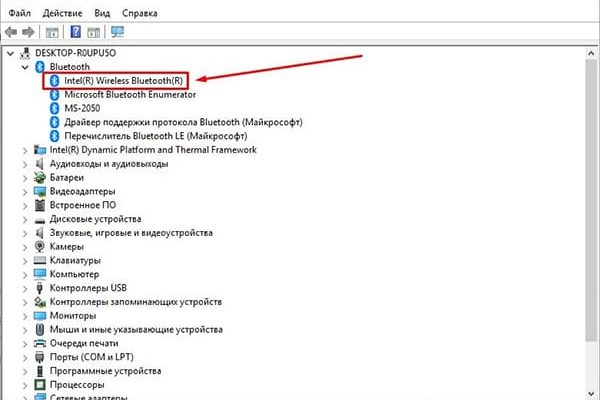Expand the Аудиовходы и аудиовыходы category
600x400 pixels.
tap(25, 164)
